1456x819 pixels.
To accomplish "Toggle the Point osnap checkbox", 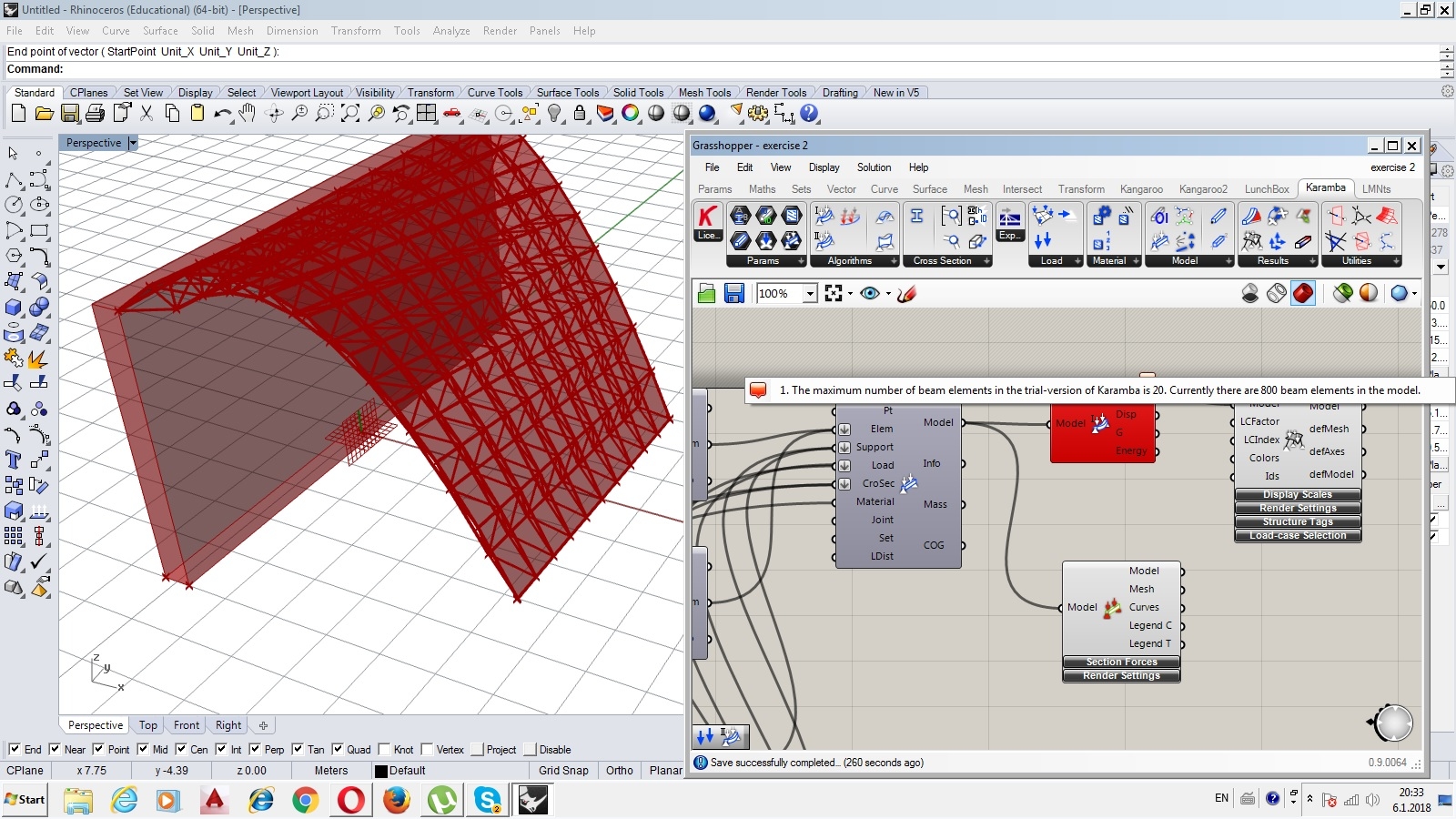I will coord(98,749).
